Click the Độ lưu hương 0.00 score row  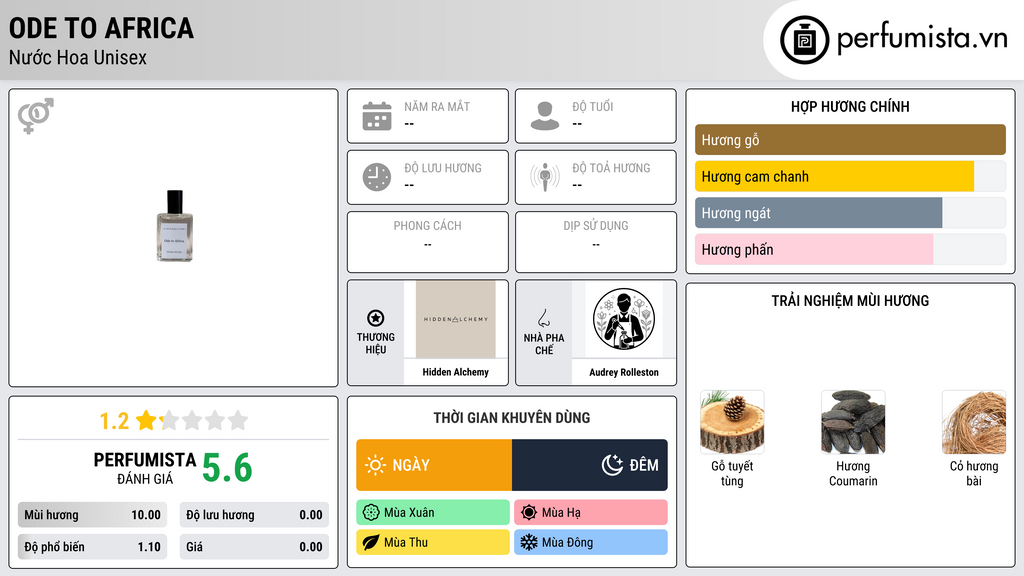(254, 515)
